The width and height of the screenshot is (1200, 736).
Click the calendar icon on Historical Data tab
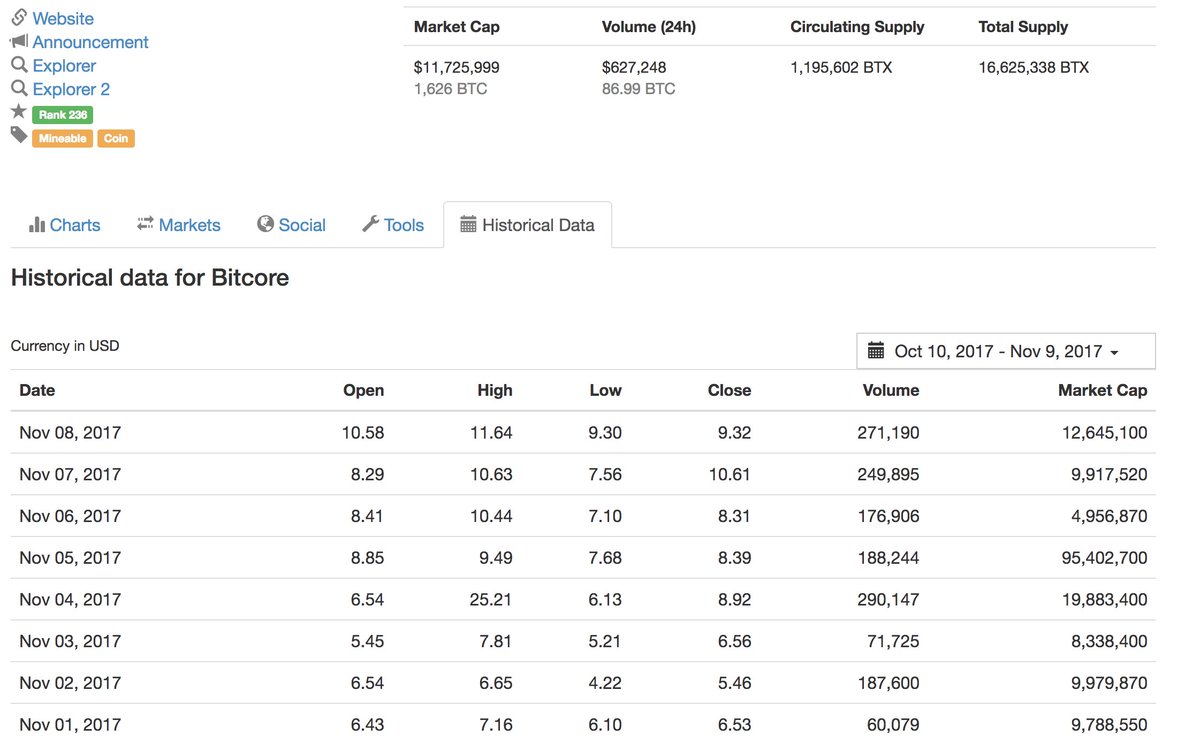point(468,225)
